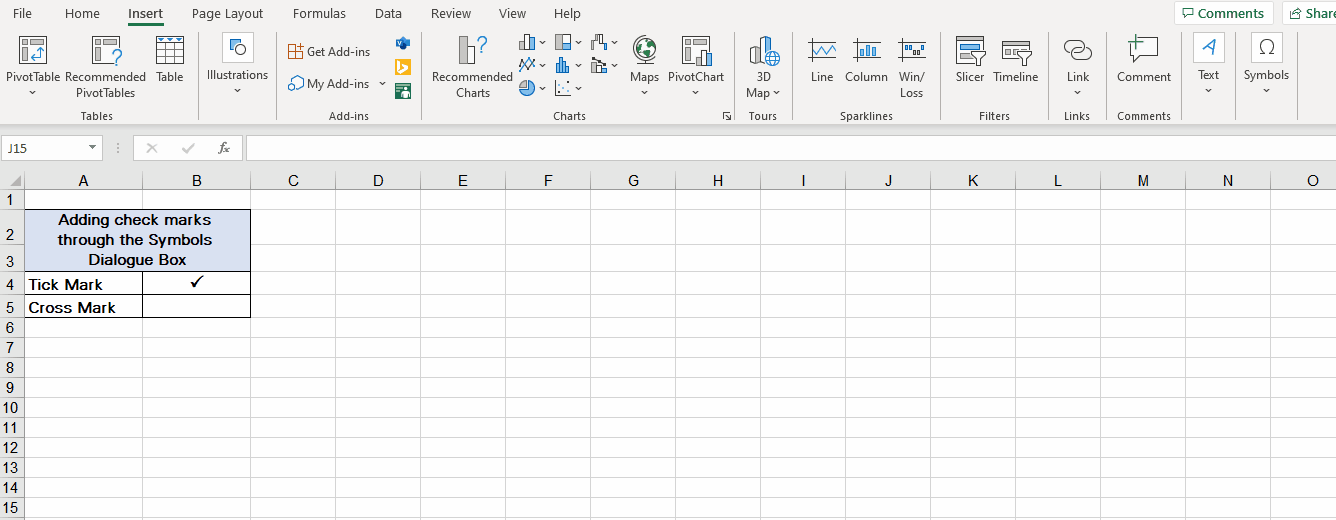Select the 'Cross Mark' cell

(84, 307)
